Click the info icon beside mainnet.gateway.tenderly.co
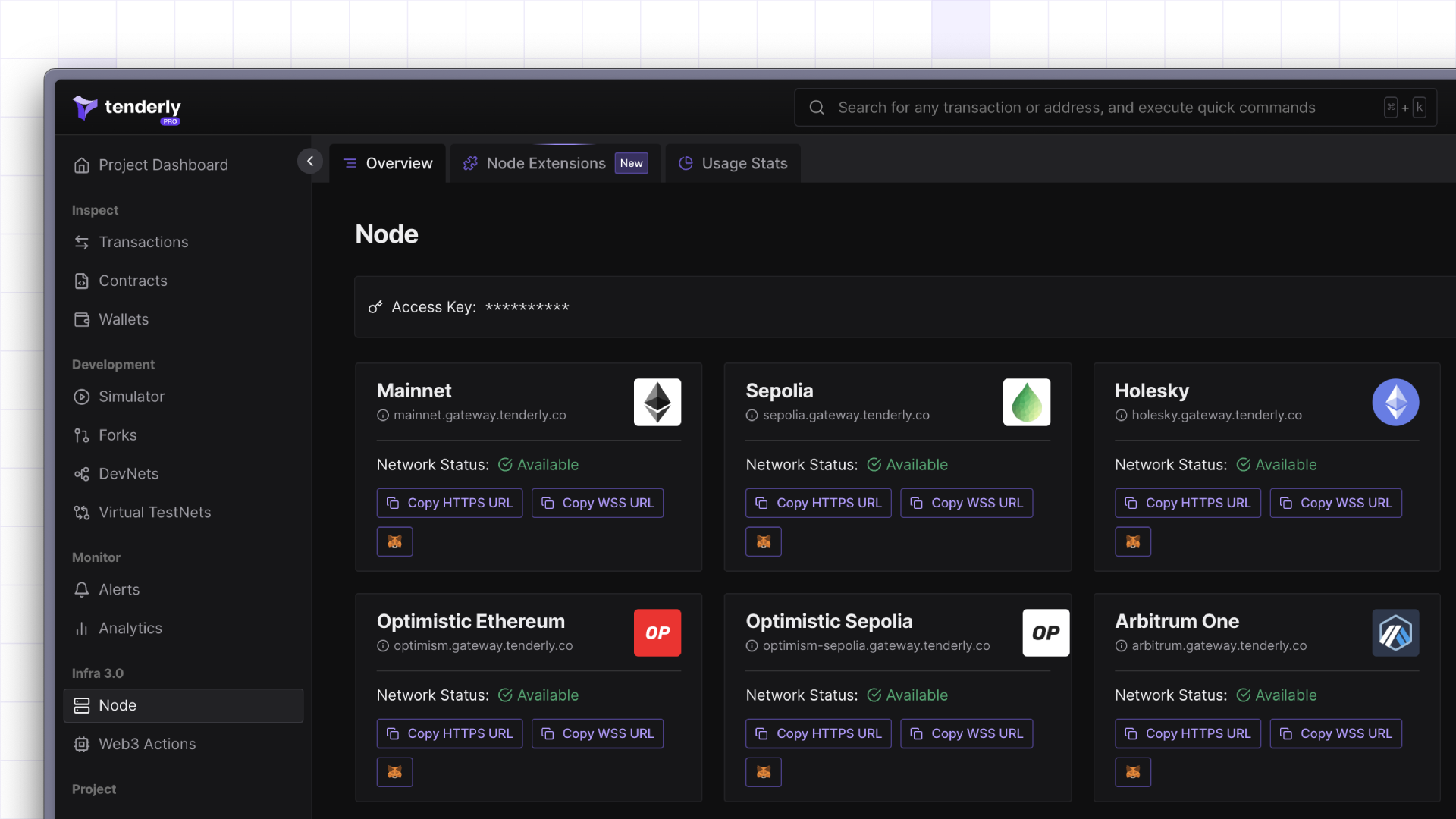Image resolution: width=1456 pixels, height=819 pixels. click(x=383, y=416)
